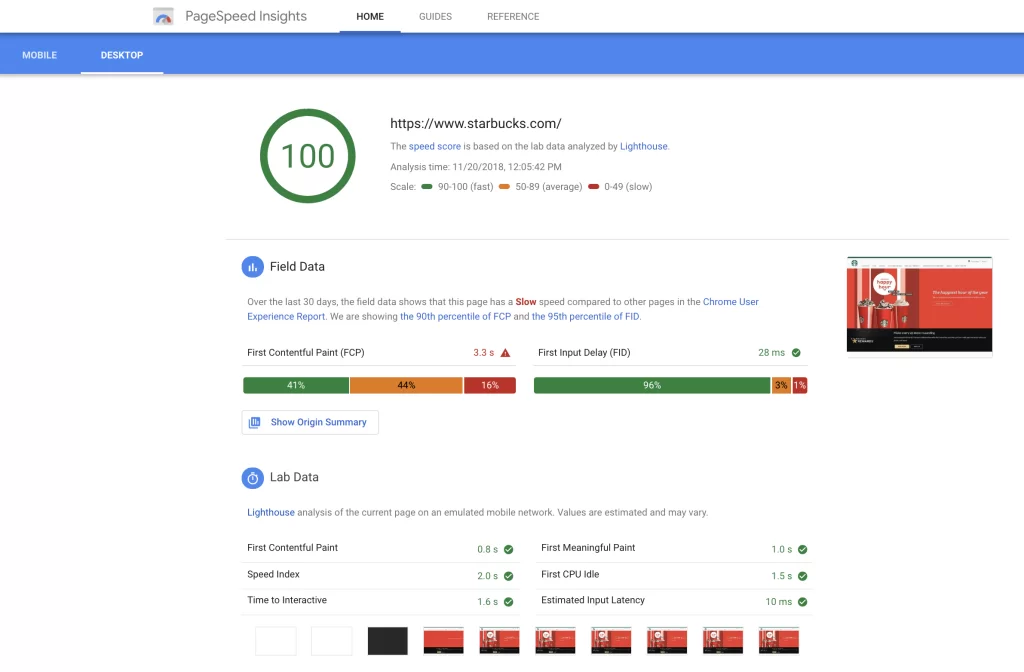Click the red 16% FCP bar segment

pyautogui.click(x=490, y=385)
